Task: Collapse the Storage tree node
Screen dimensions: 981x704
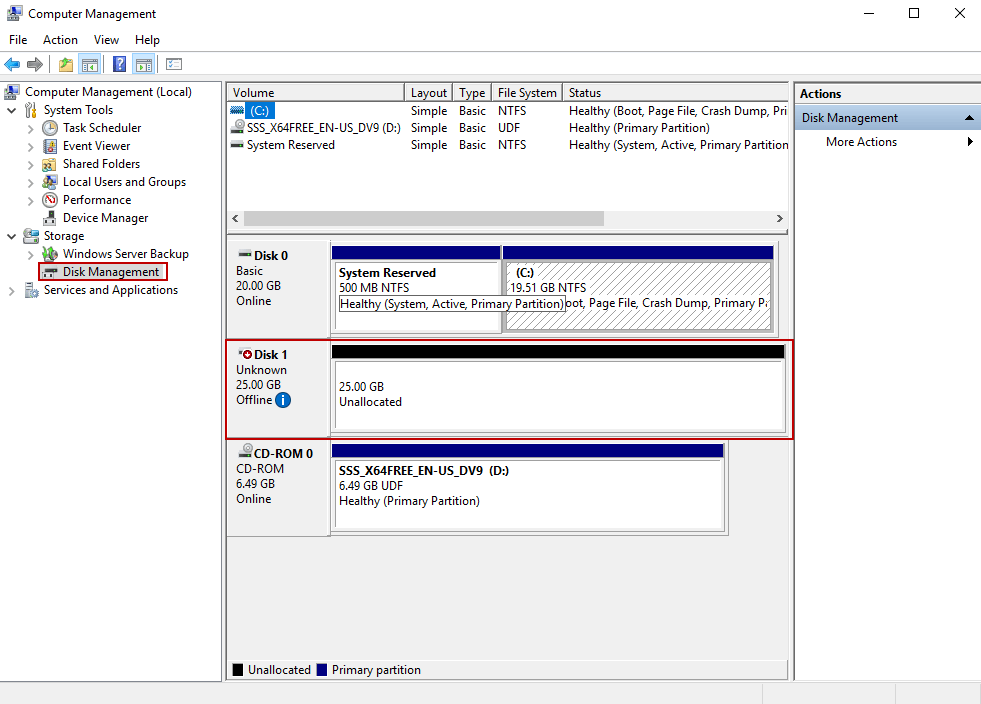Action: (x=10, y=235)
